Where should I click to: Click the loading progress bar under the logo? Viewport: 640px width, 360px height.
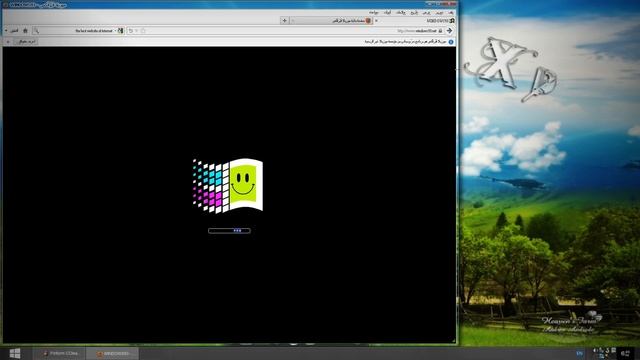[229, 231]
